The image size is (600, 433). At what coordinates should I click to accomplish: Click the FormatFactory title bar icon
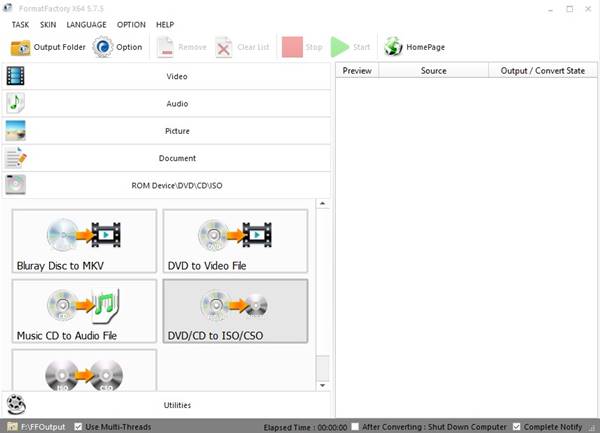[x=8, y=8]
